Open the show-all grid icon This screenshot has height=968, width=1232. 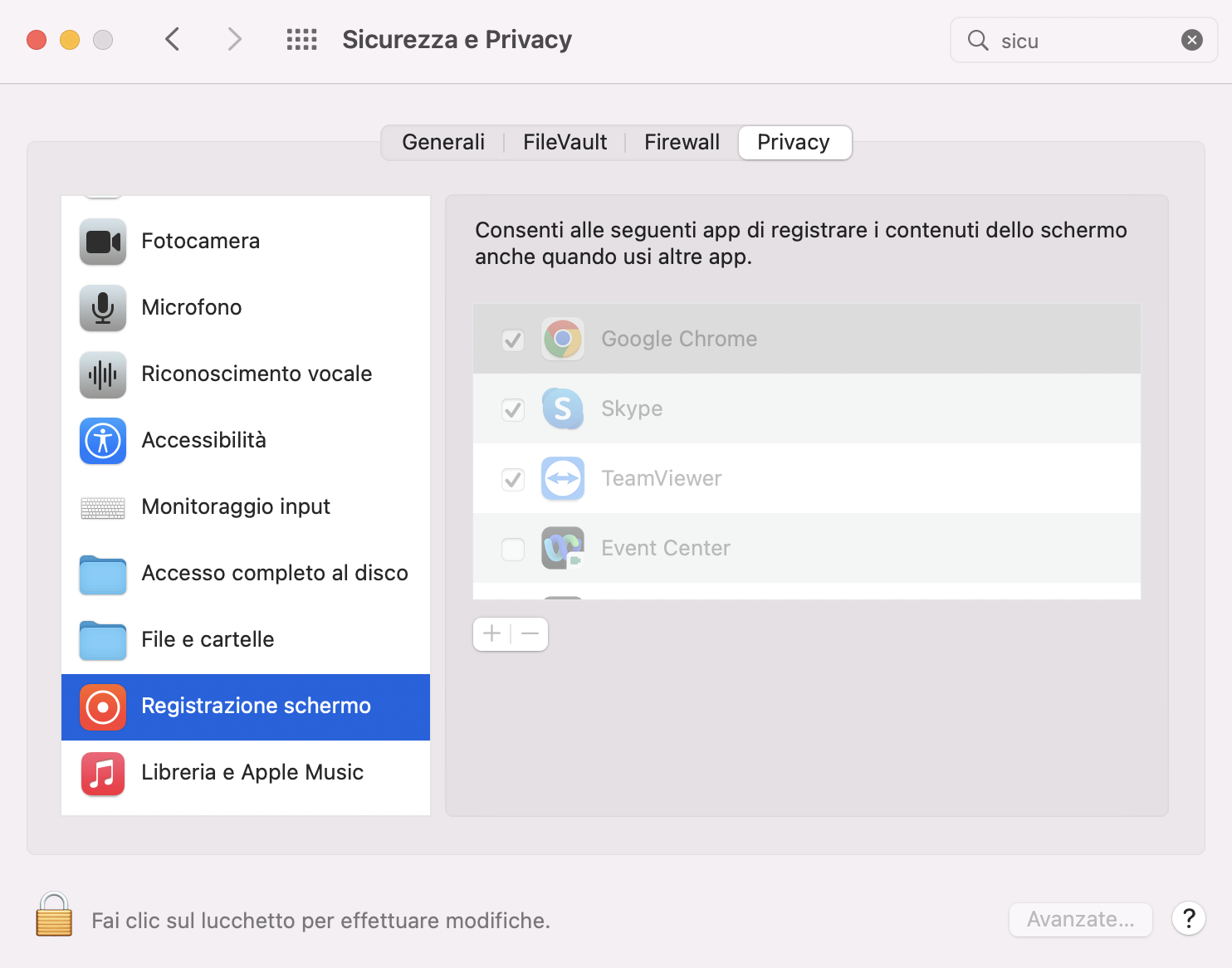(301, 40)
